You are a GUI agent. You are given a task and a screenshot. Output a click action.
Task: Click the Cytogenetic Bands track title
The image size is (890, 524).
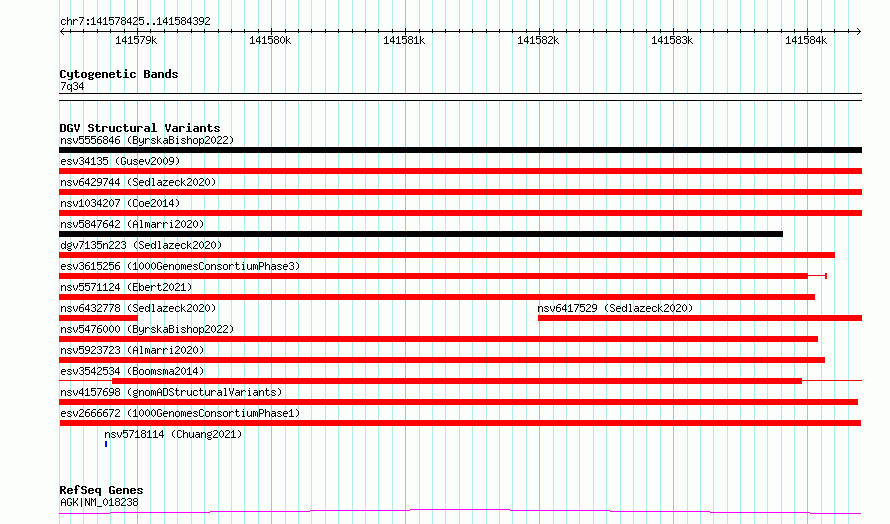[x=119, y=74]
